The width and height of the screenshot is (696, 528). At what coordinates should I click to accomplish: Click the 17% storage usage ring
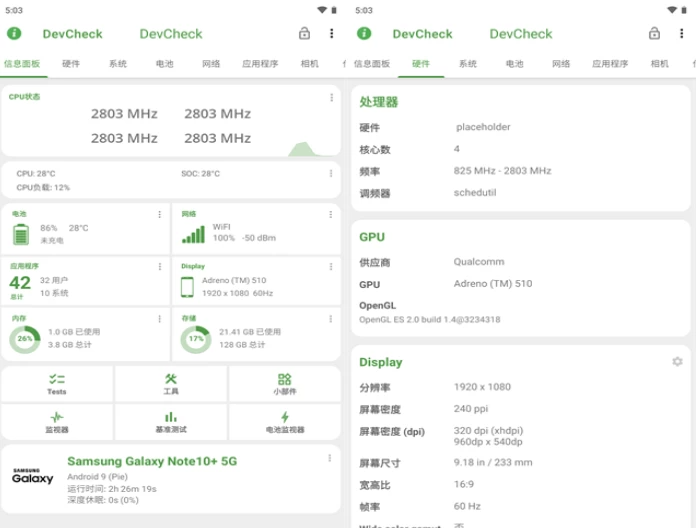point(195,340)
